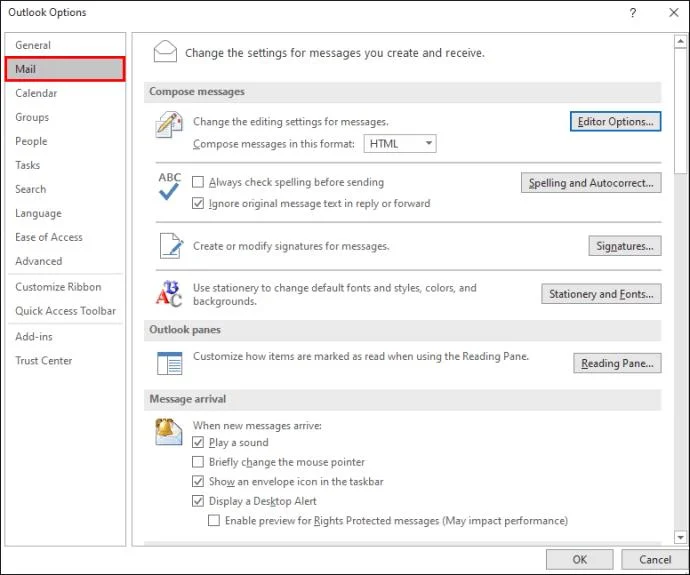Confirm with the OK button

click(x=580, y=559)
